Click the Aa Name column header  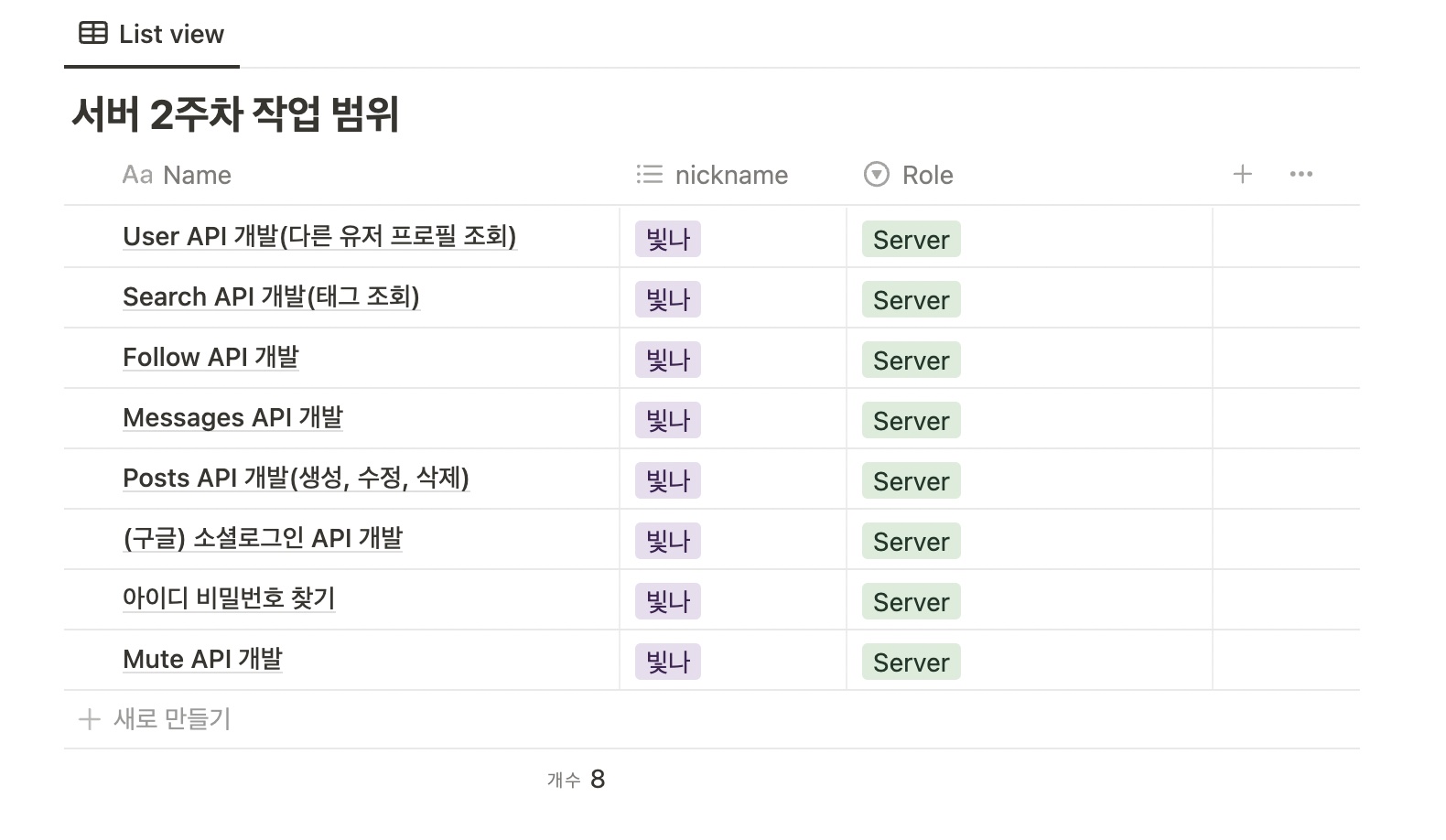177,175
